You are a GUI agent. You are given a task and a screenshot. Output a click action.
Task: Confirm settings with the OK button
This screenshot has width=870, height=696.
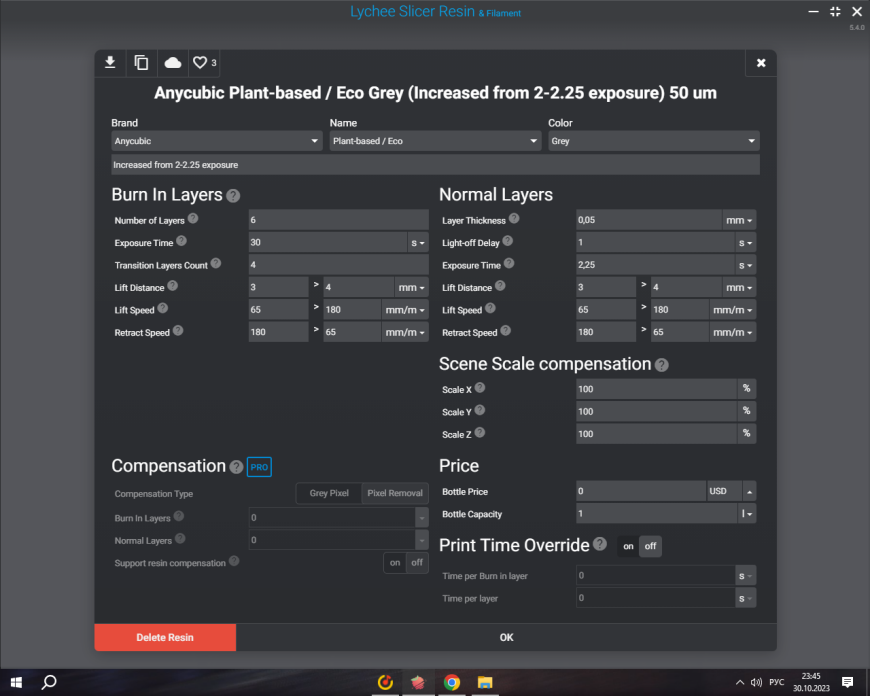[x=506, y=637]
